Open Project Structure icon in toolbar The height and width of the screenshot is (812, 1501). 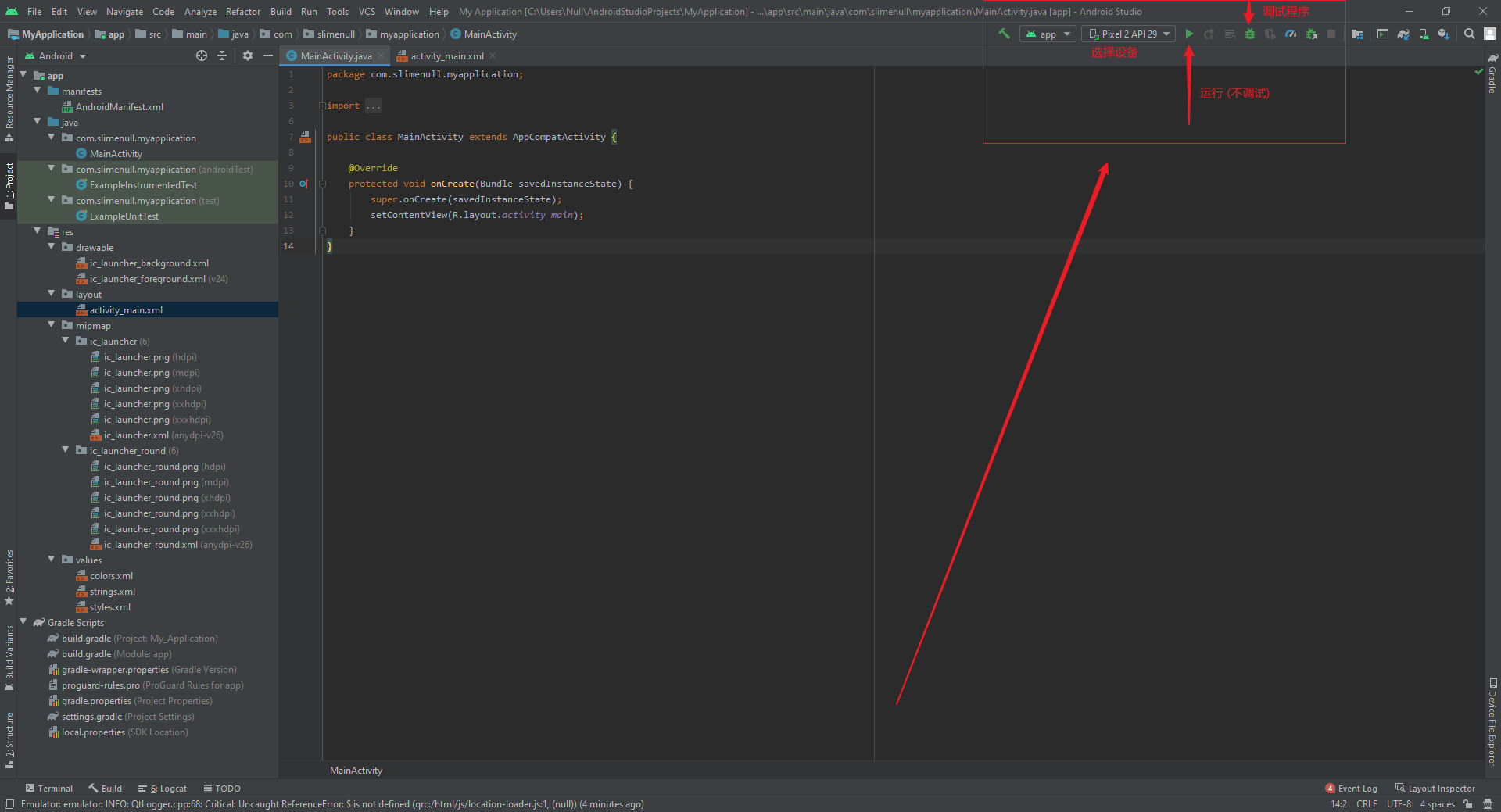click(x=1357, y=34)
